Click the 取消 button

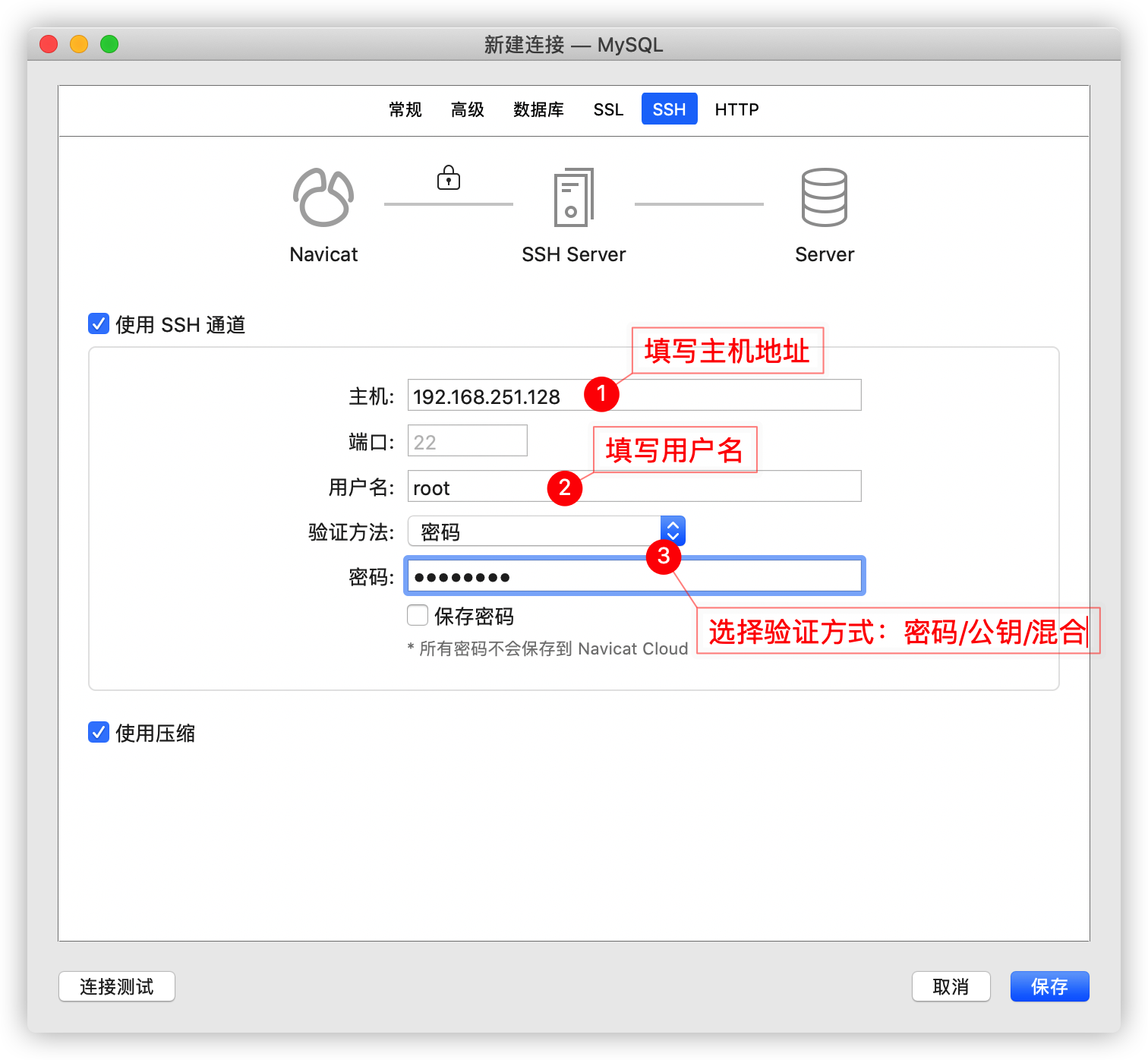click(951, 986)
